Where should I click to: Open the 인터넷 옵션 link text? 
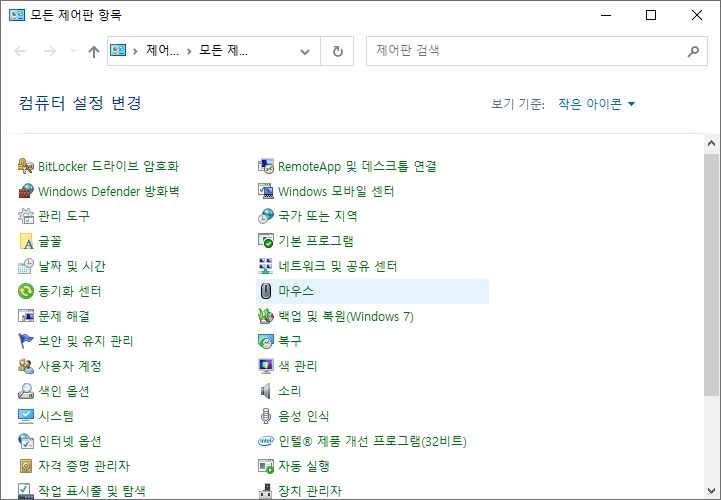point(70,441)
